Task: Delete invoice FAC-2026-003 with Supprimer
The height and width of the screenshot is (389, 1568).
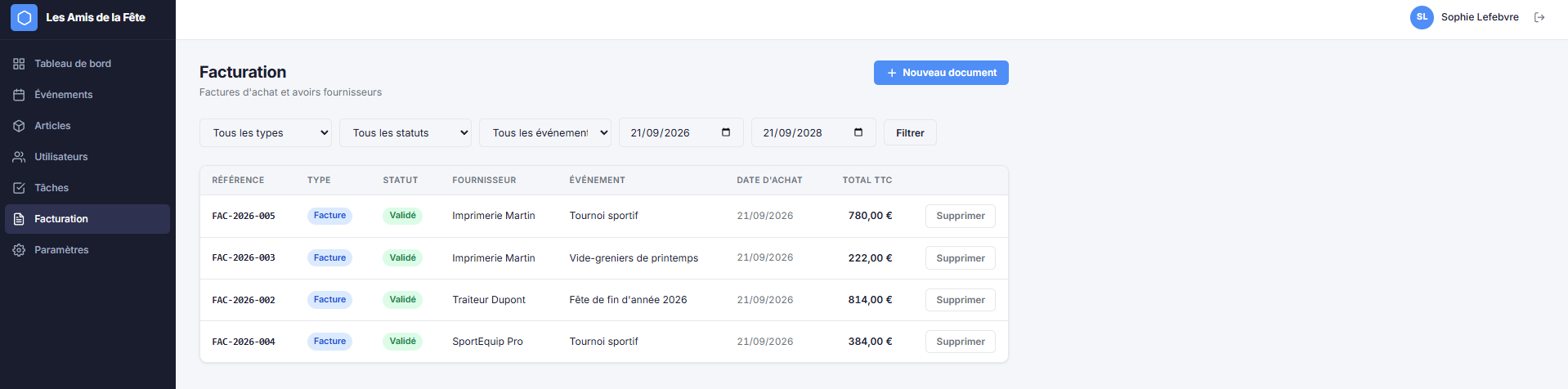Action: [x=961, y=258]
